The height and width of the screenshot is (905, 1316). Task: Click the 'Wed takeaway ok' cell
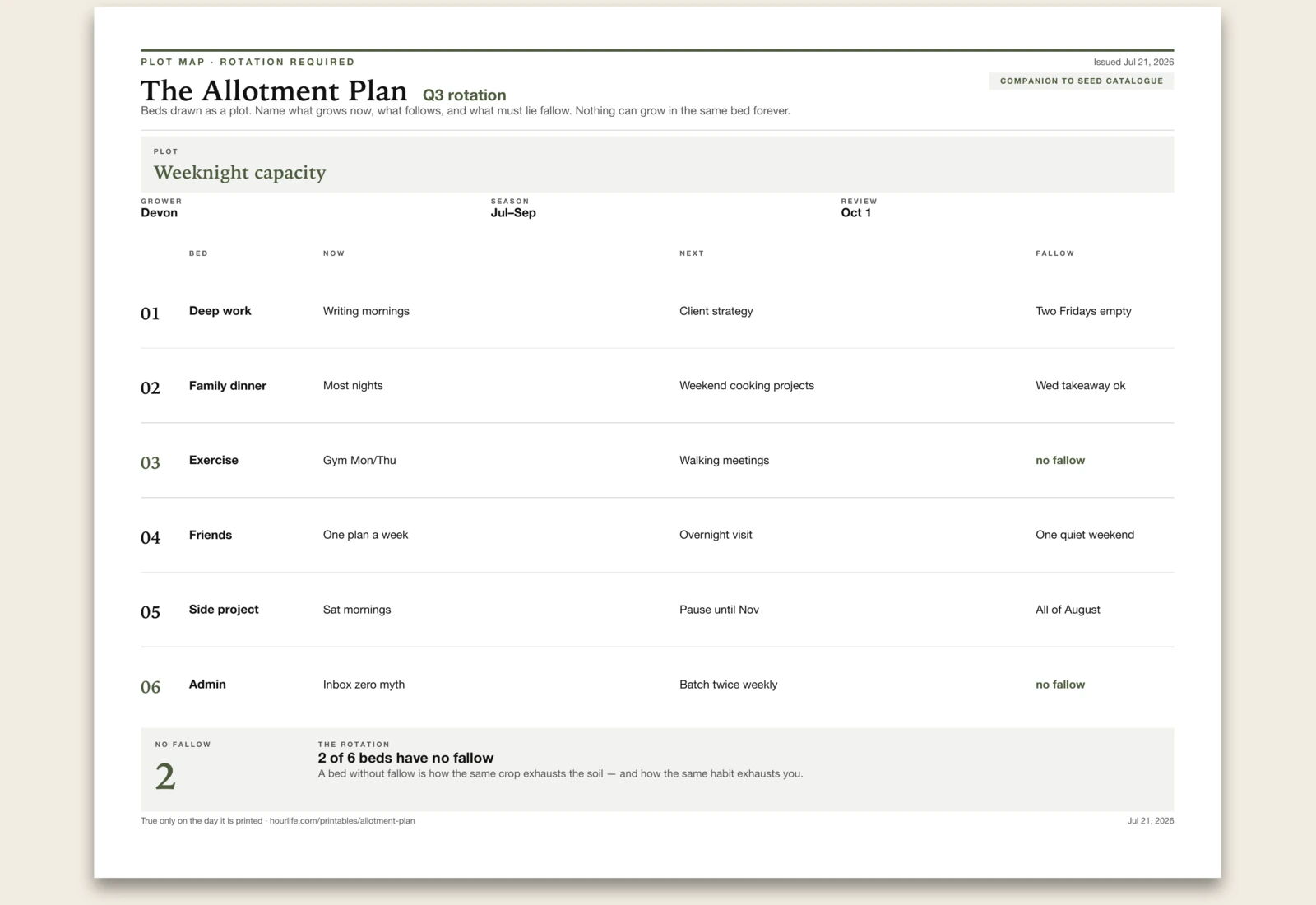[1080, 385]
